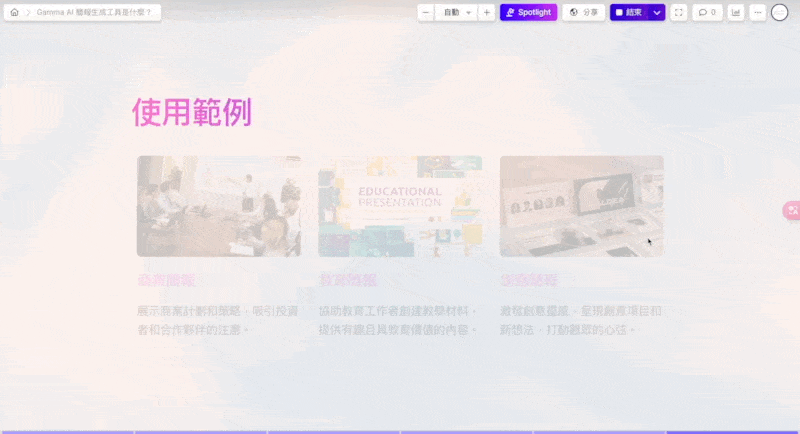Select the text starting 激發創意靈感
The image size is (800, 434).
point(581,320)
